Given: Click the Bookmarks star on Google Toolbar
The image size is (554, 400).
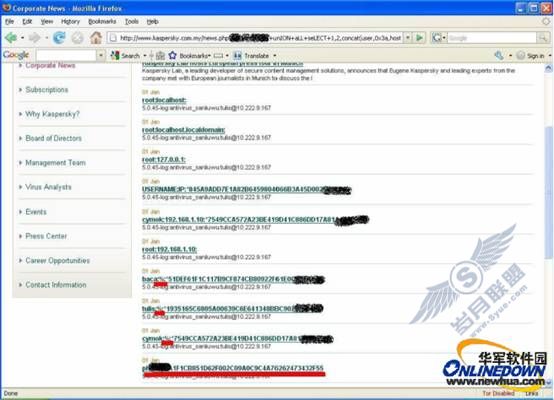Looking at the screenshot, I should tap(172, 55).
